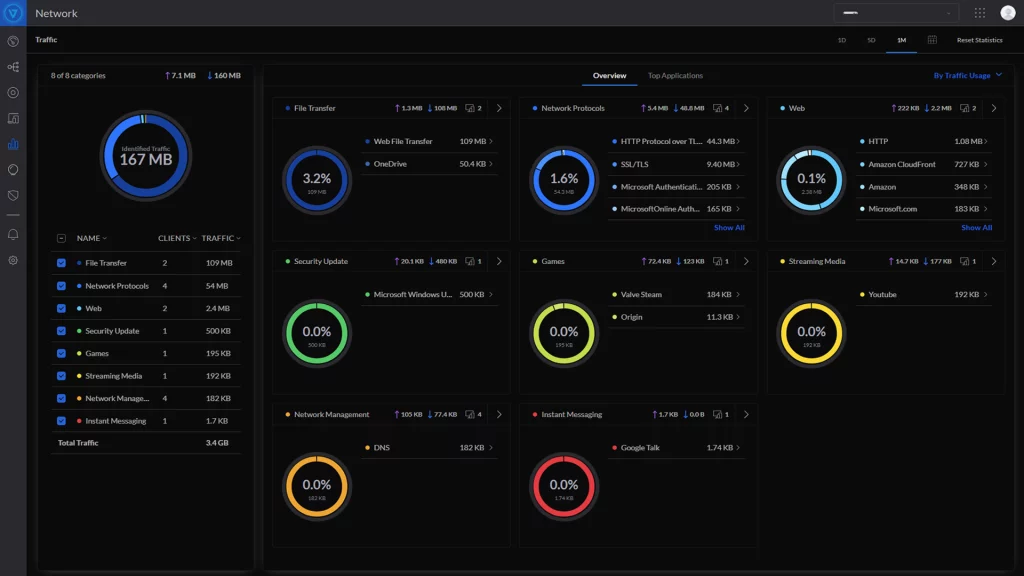The image size is (1024, 576).
Task: Open the Dashboard icon in the left sidebar
Action: click(13, 42)
